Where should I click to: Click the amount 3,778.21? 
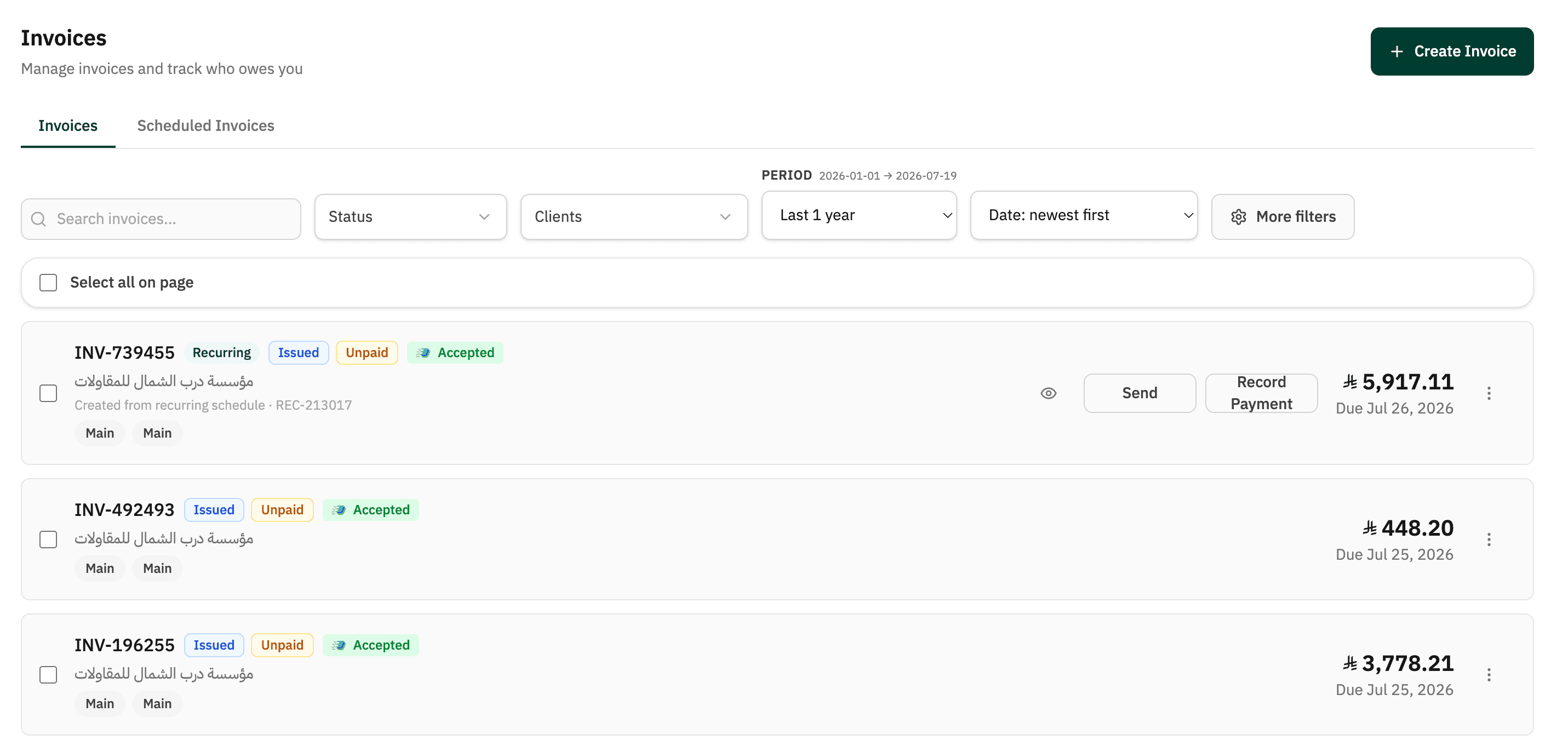pyautogui.click(x=1407, y=663)
